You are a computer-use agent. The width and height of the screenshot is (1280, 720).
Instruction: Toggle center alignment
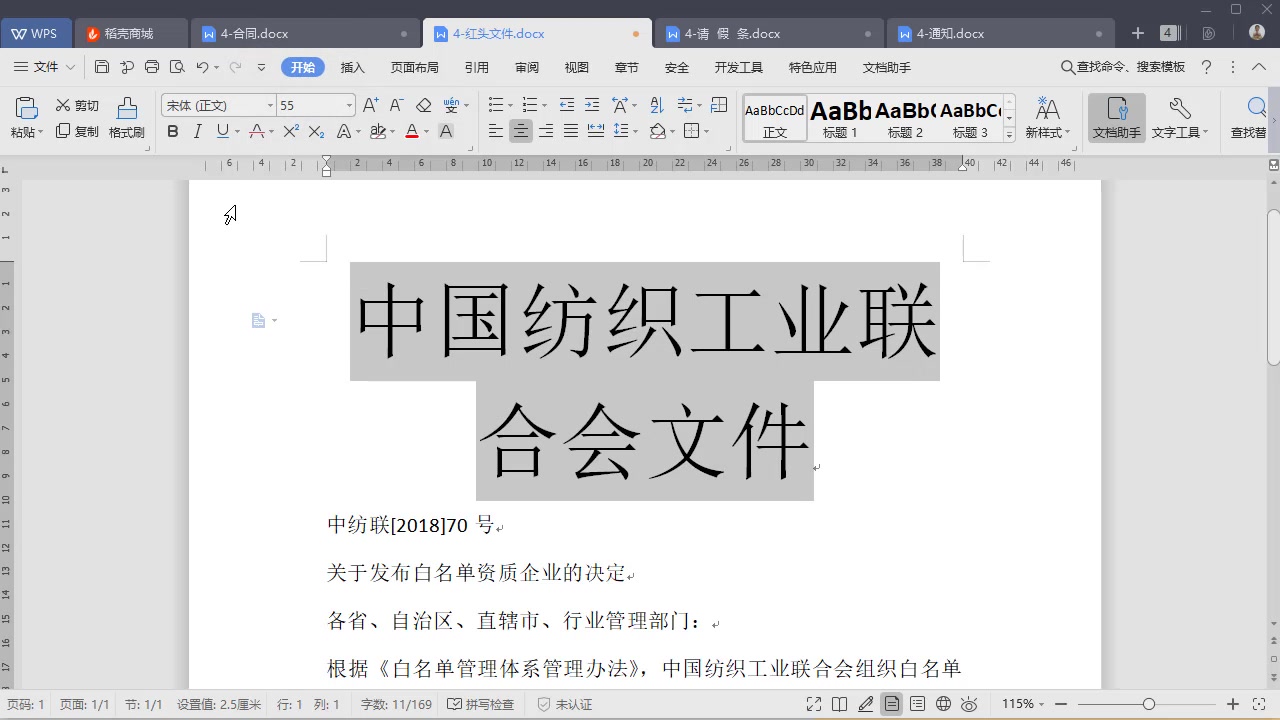pyautogui.click(x=521, y=131)
